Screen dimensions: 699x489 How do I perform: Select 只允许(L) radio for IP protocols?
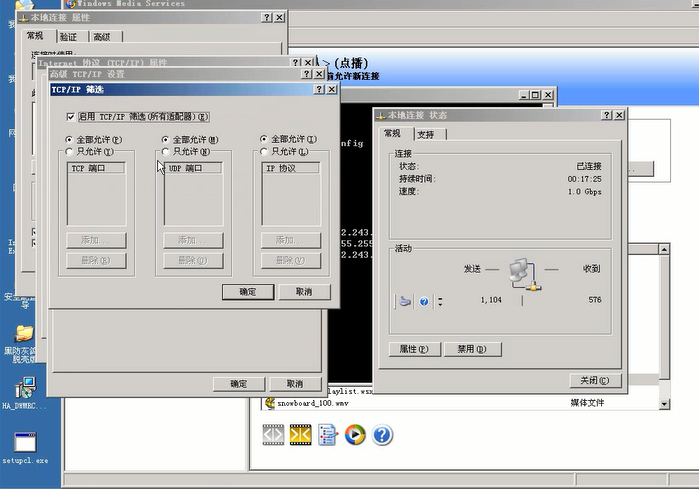(264, 152)
